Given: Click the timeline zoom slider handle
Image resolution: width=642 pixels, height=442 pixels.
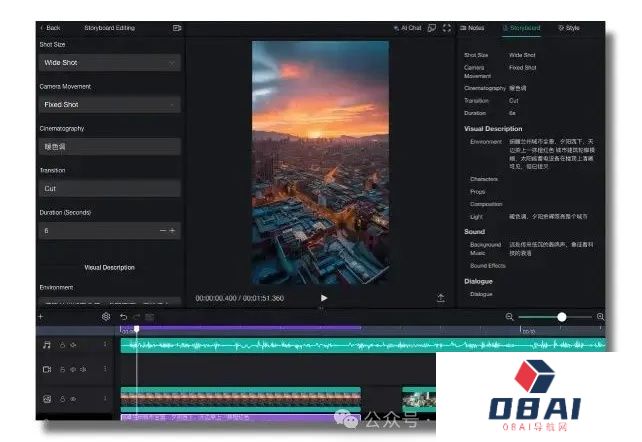Looking at the screenshot, I should coord(562,317).
